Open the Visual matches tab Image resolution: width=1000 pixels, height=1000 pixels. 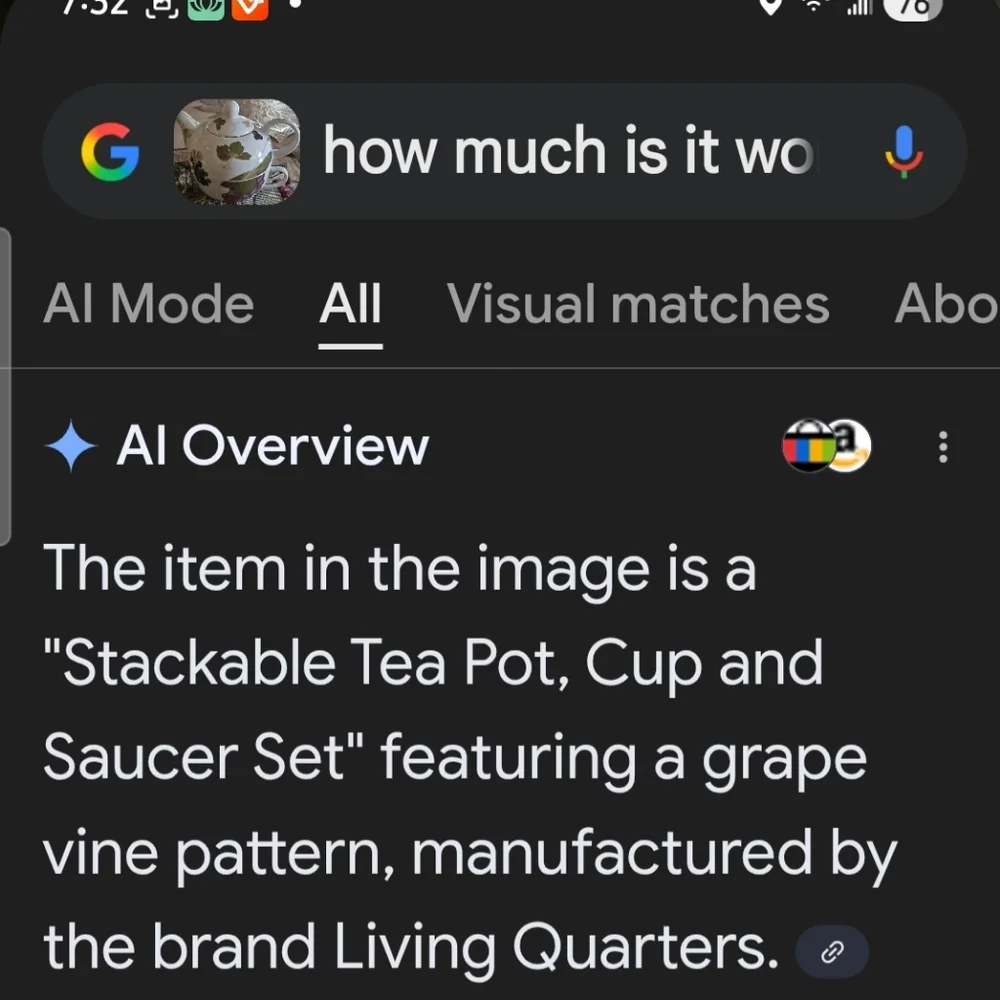tap(638, 304)
